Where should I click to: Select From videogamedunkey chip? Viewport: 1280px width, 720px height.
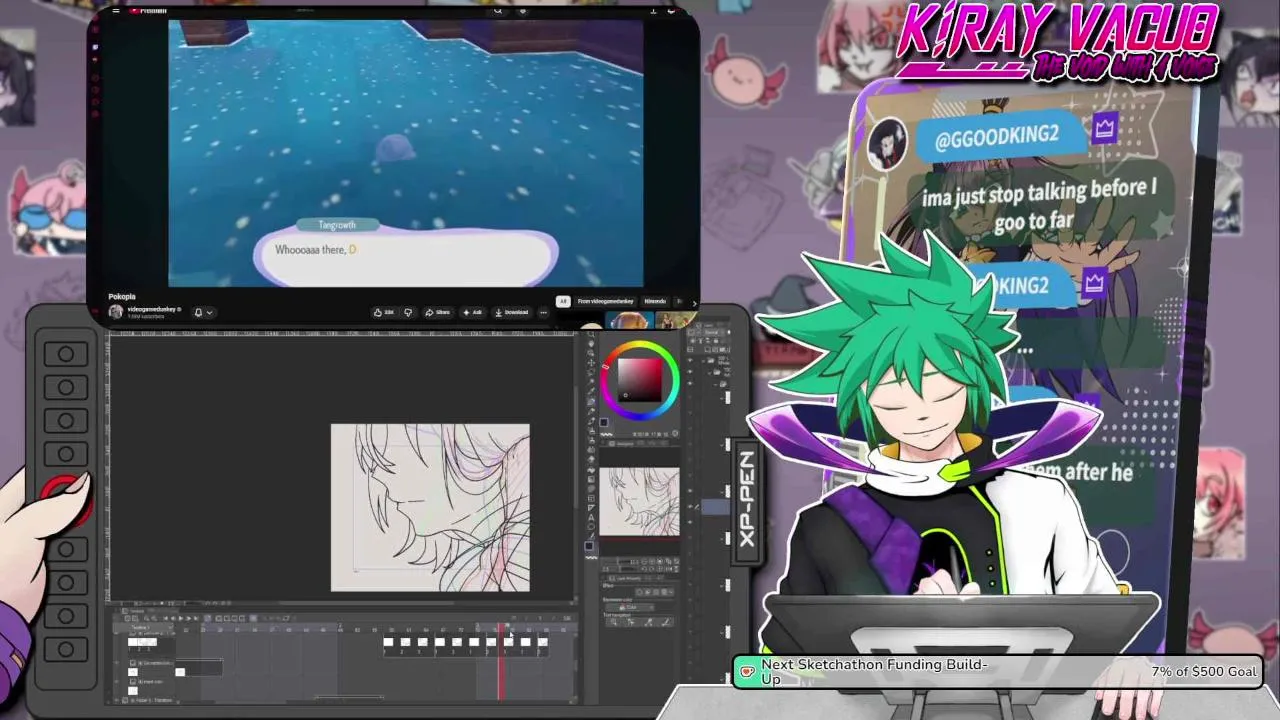605,301
